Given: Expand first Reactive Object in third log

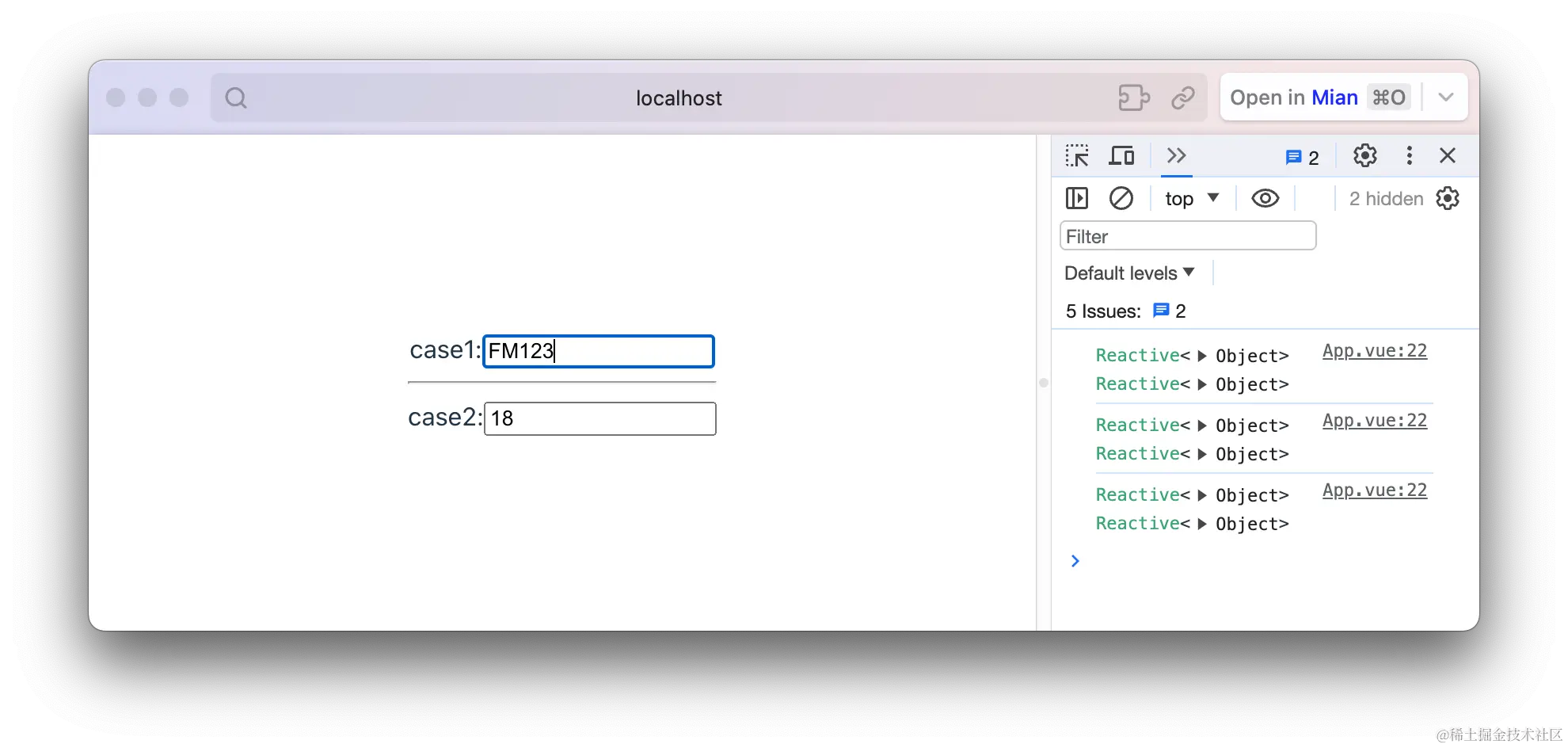Looking at the screenshot, I should [1202, 495].
